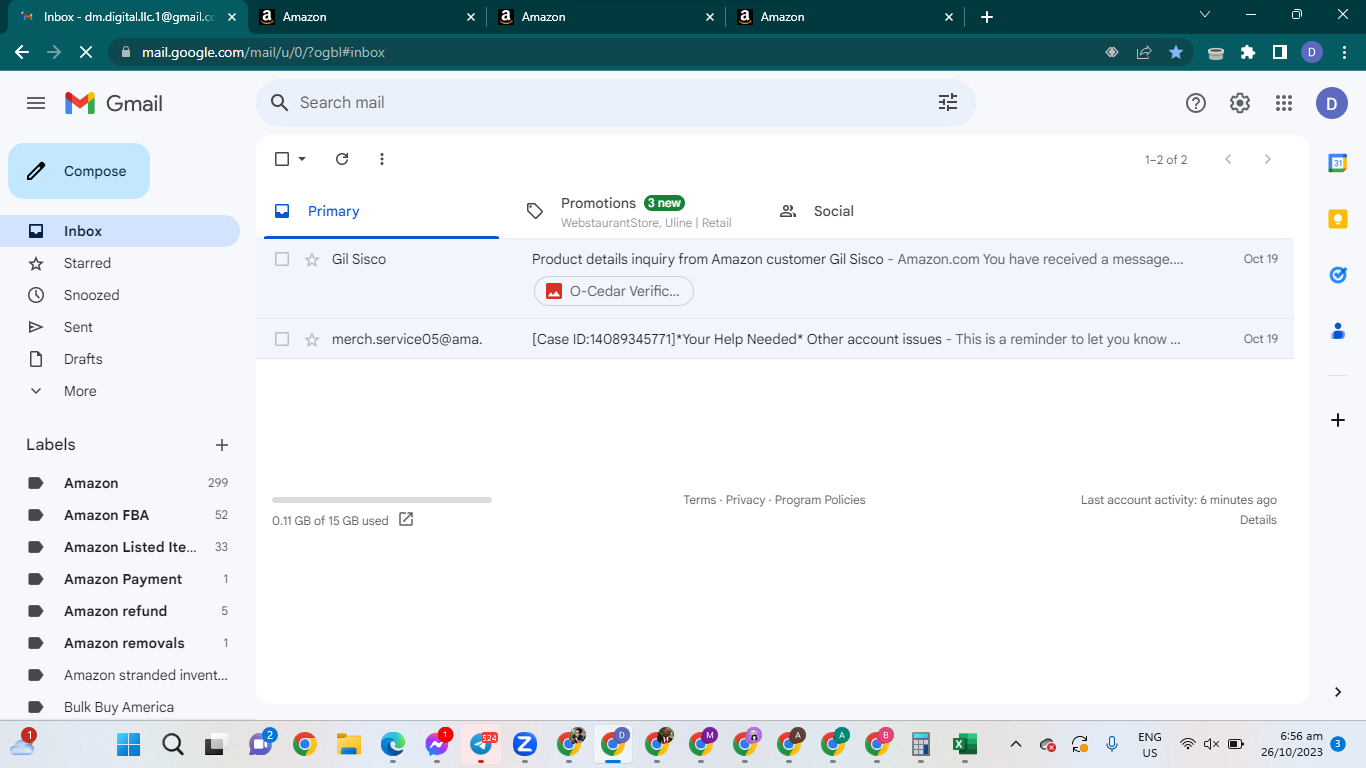Refresh the inbox
The height and width of the screenshot is (768, 1366).
[x=342, y=159]
